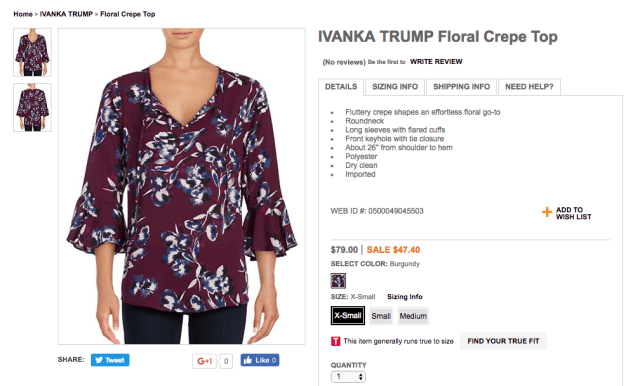Image resolution: width=640 pixels, height=386 pixels.
Task: Click the red True Fit T icon
Action: pos(335,341)
